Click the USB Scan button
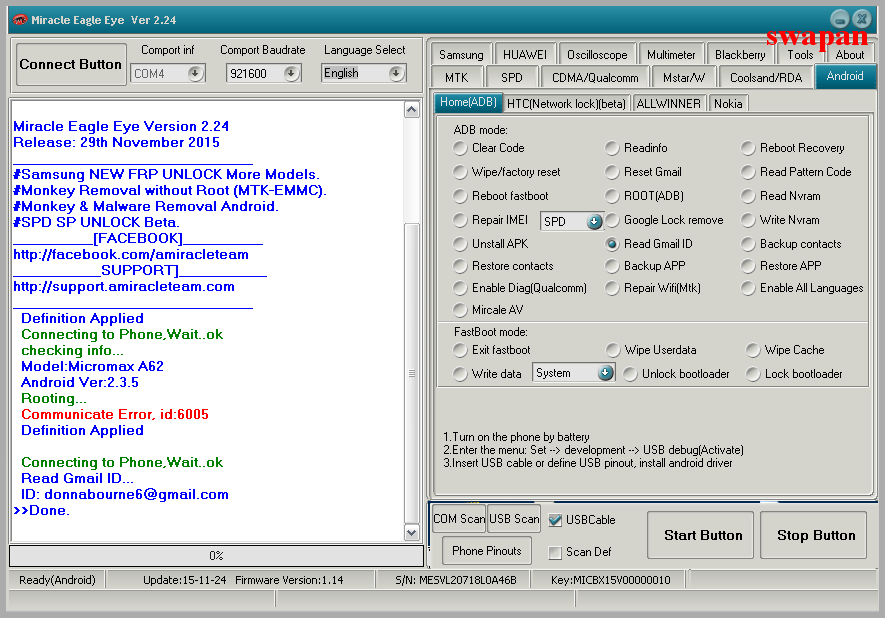The image size is (885, 618). point(514,519)
